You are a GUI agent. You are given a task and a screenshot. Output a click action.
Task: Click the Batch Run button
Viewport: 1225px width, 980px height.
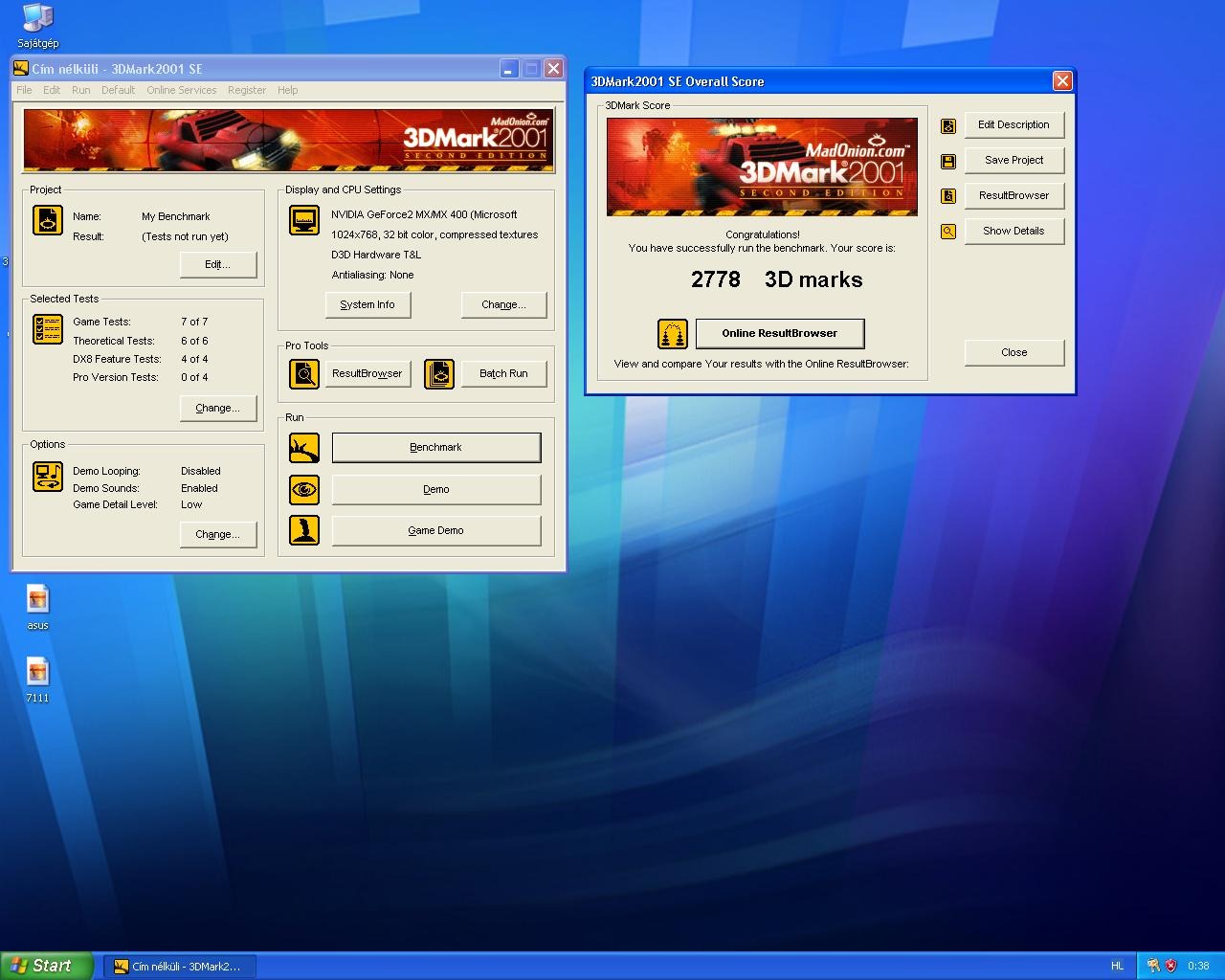pos(503,373)
